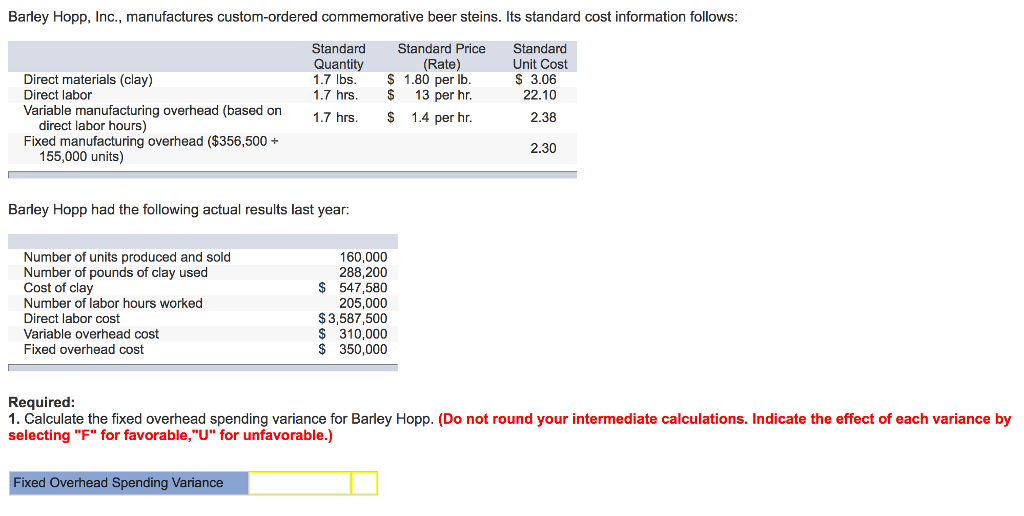This screenshot has height=516, width=1024.
Task: Click the Variable overhead cost value $310,000
Action: (x=353, y=334)
